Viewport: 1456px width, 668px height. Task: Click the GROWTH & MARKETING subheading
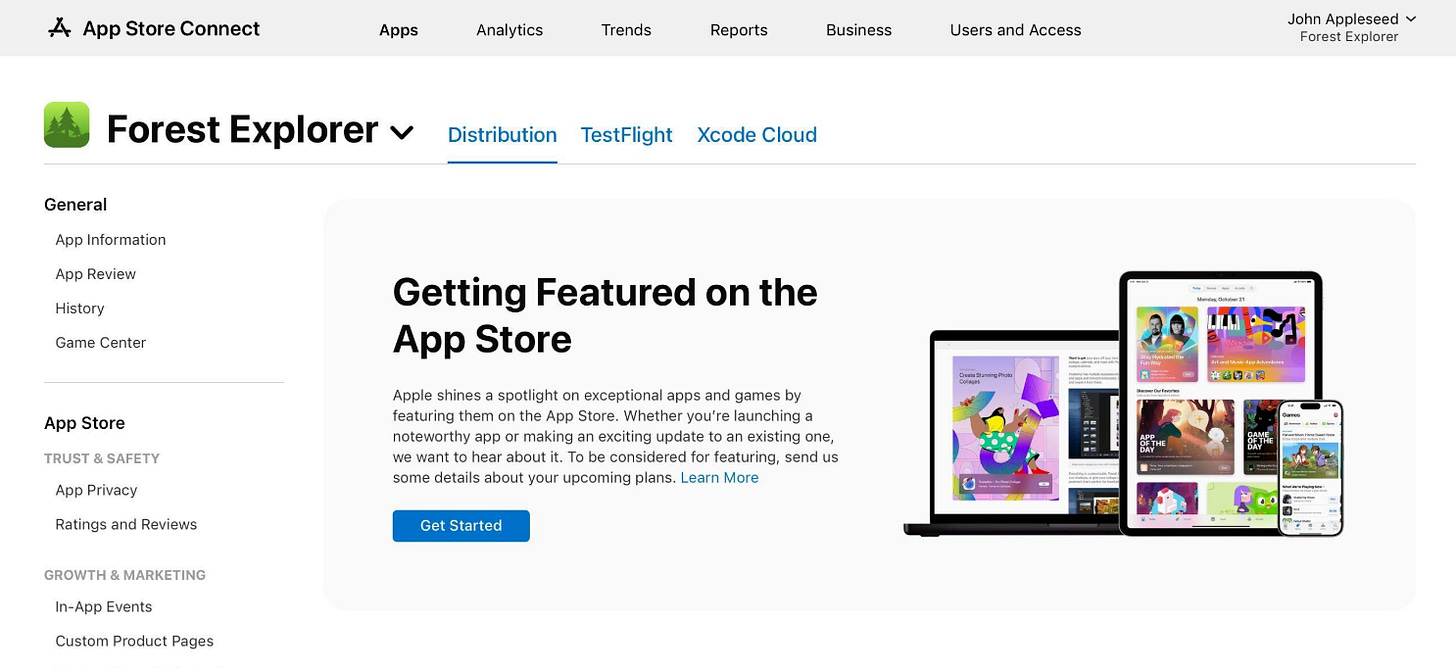coord(125,575)
